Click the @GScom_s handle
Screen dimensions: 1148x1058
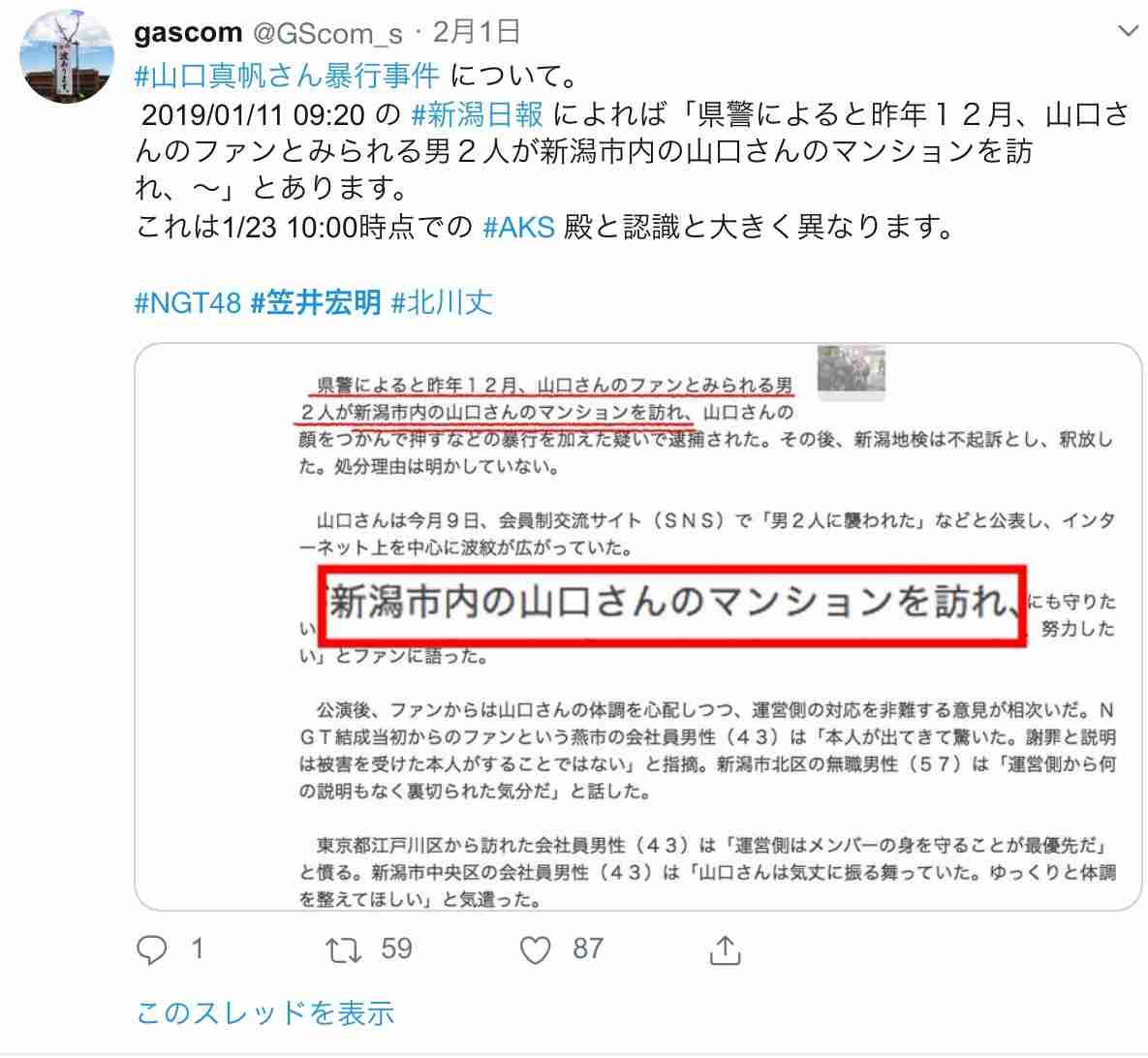327,33
